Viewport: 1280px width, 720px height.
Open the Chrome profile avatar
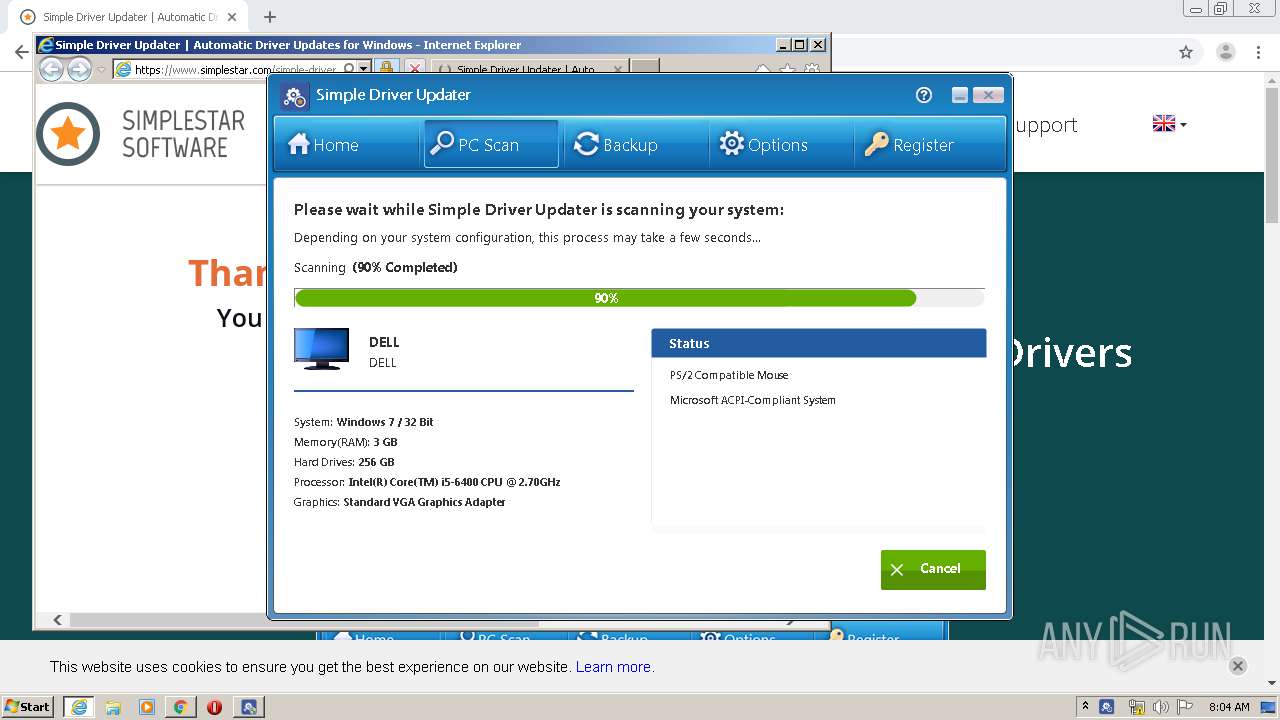tap(1225, 52)
